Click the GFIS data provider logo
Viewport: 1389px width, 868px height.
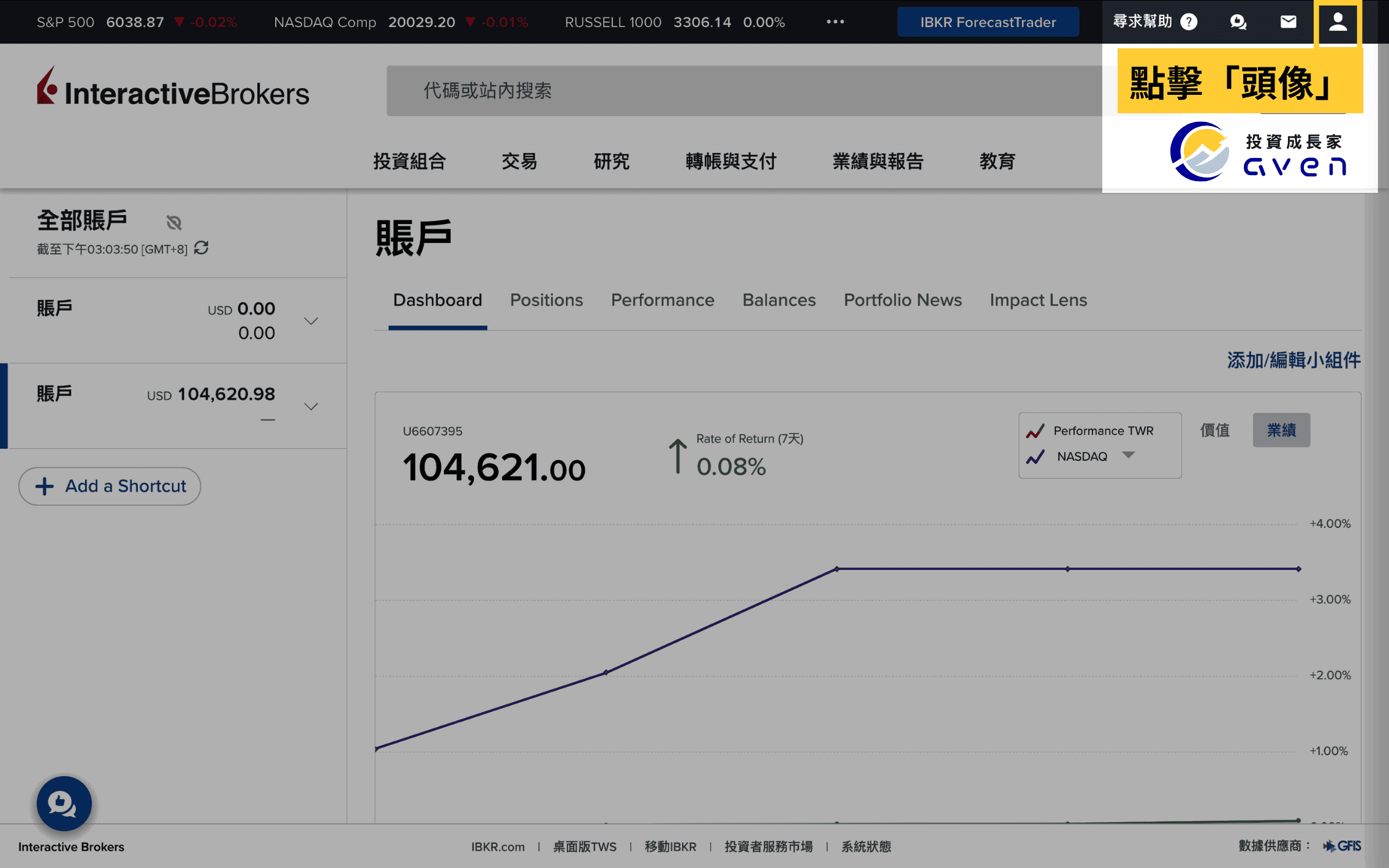1342,846
